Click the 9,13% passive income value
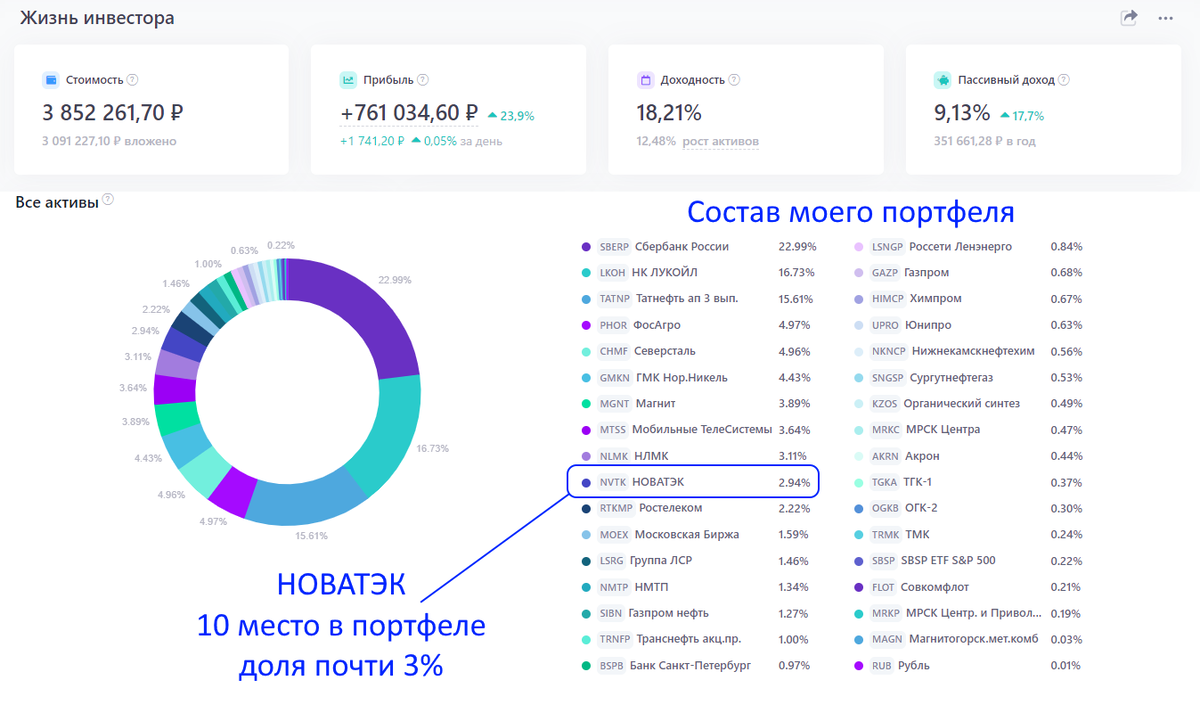The image size is (1200, 713). pyautogui.click(x=962, y=114)
